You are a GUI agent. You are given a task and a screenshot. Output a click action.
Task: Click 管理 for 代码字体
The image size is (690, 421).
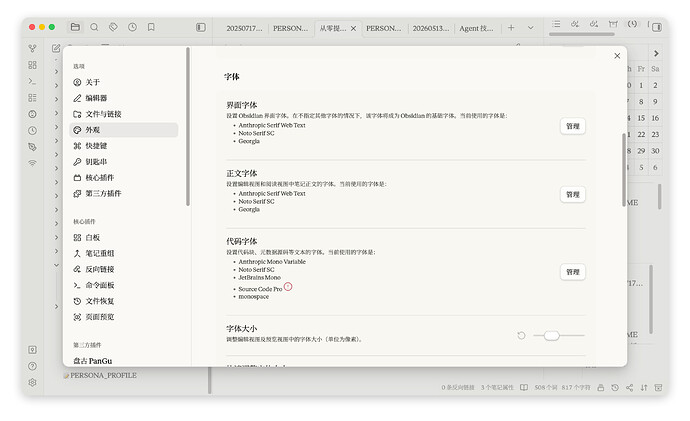click(573, 272)
